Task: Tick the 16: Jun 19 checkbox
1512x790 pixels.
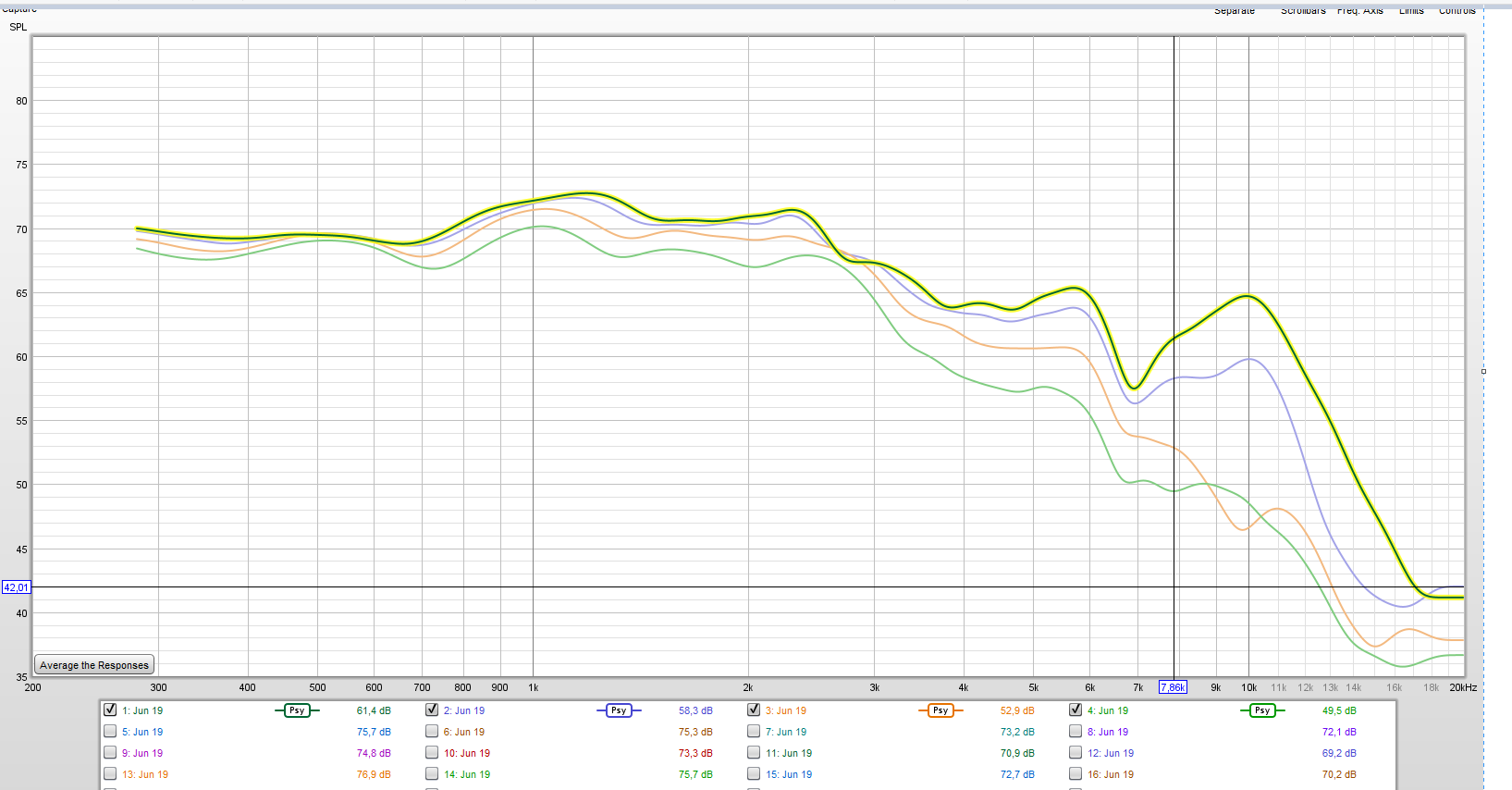Action: 1076,773
